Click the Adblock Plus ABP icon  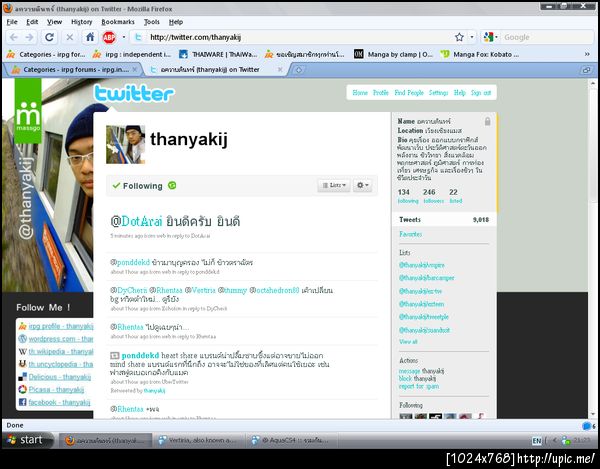[109, 37]
